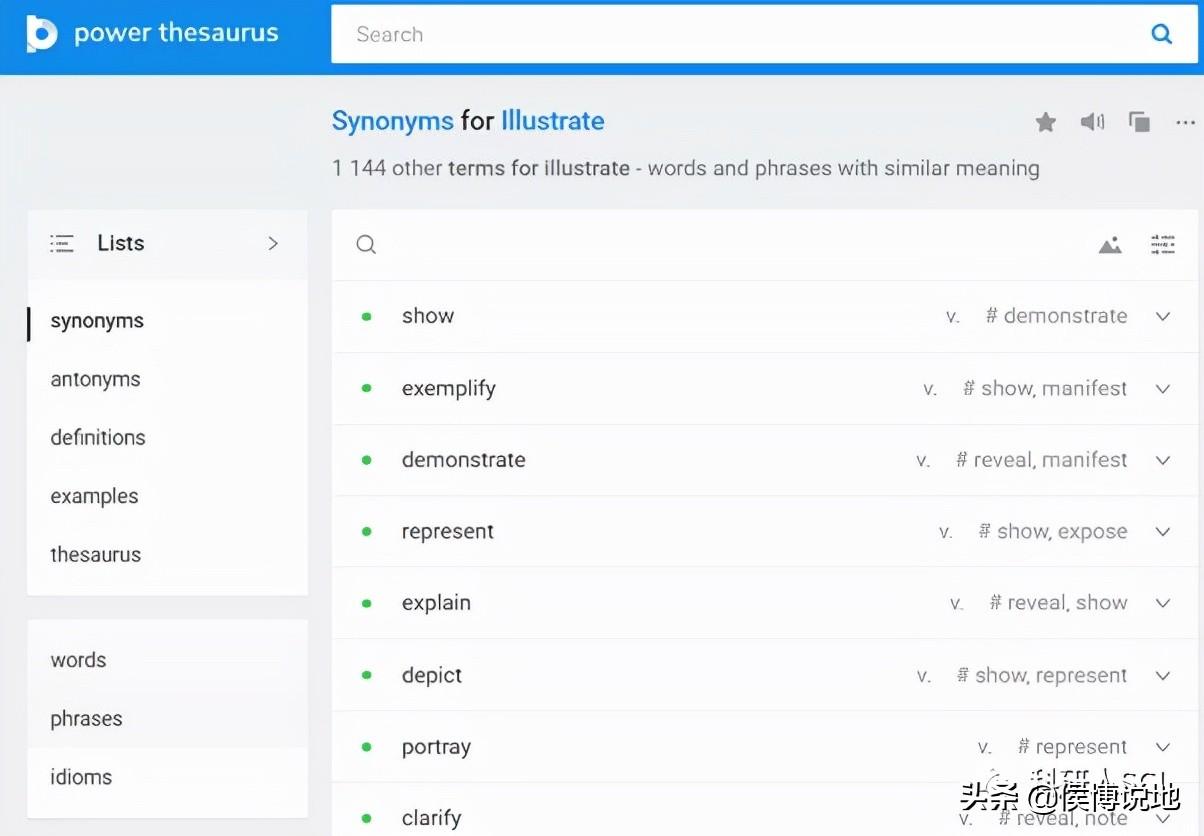Open the synonym depict
The width and height of the screenshot is (1204, 836).
pos(432,676)
